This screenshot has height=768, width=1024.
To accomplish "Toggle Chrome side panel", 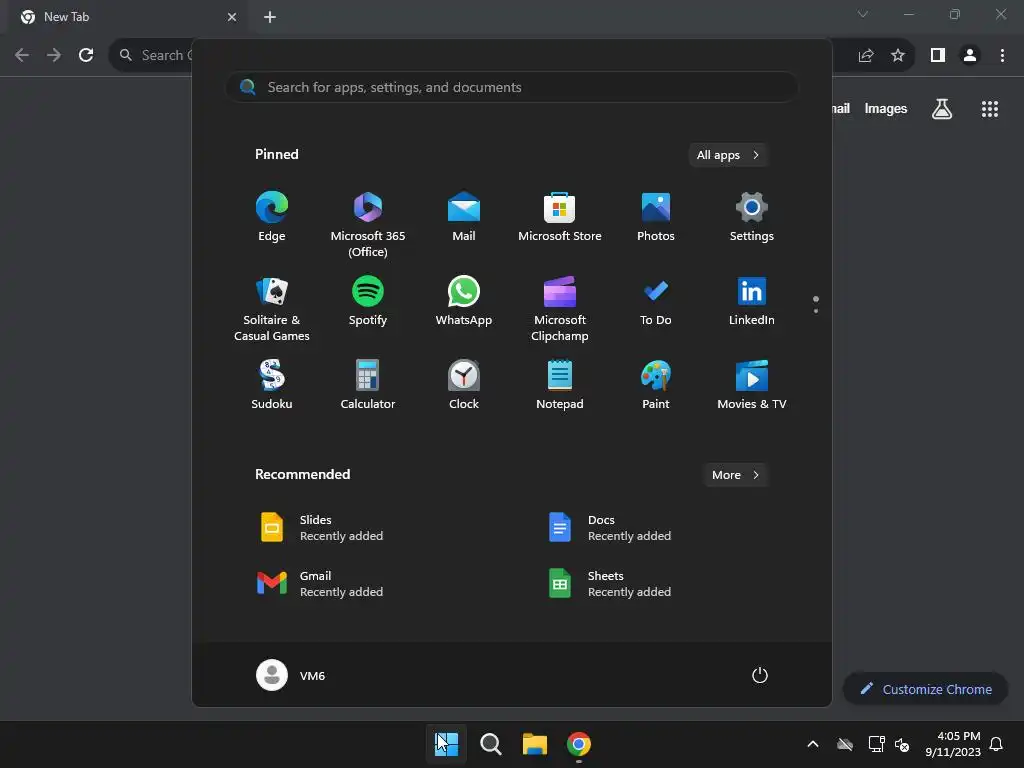I will [x=938, y=55].
